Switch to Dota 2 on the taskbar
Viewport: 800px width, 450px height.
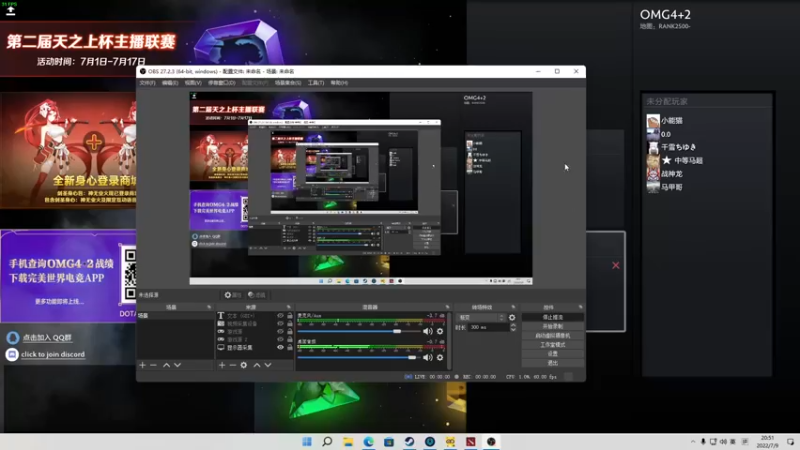click(470, 442)
